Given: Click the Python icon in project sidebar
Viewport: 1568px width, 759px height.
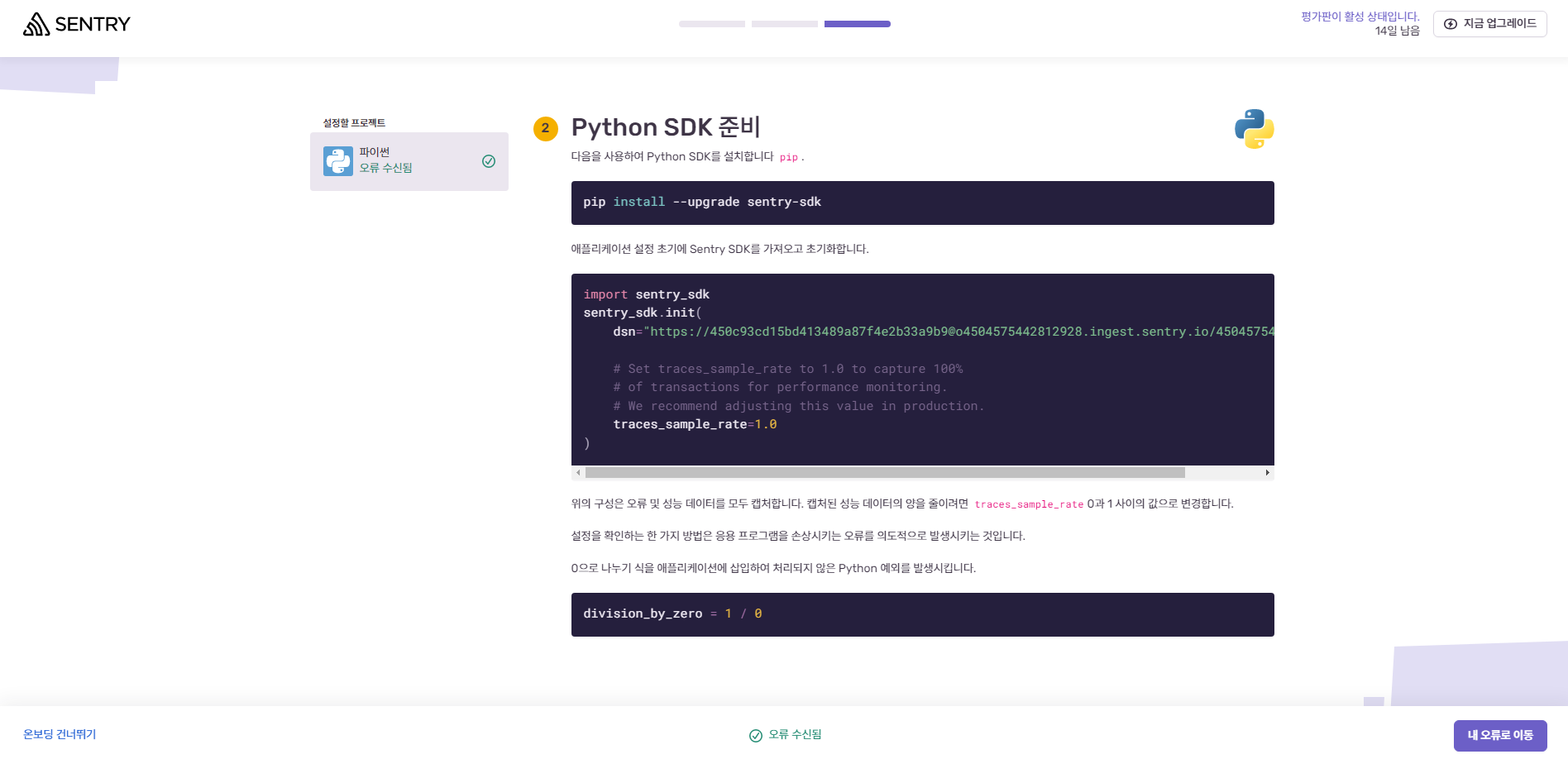Looking at the screenshot, I should coord(337,161).
